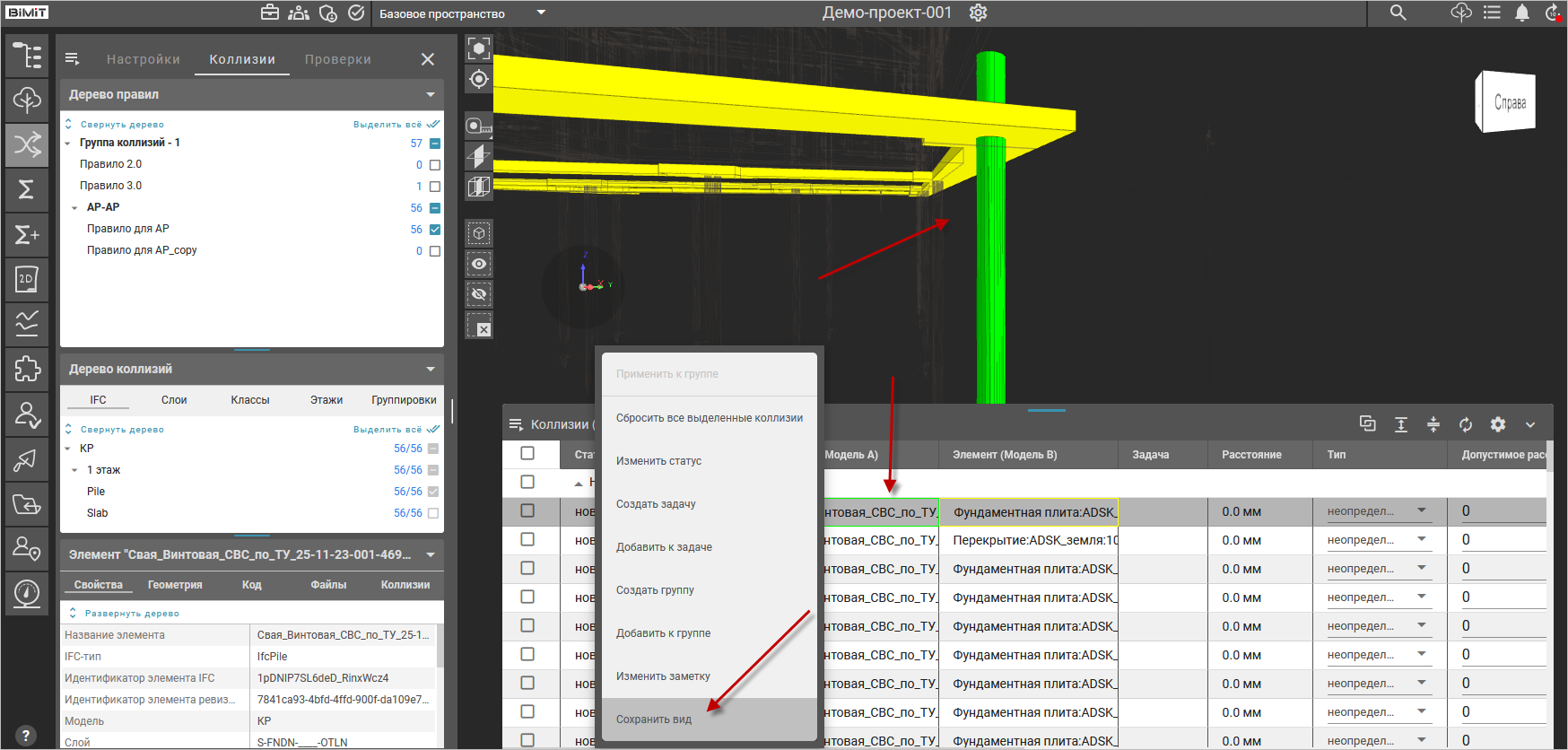The height and width of the screenshot is (750, 1568).
Task: Click the refresh icon in collisions table toolbar
Action: point(1466,424)
